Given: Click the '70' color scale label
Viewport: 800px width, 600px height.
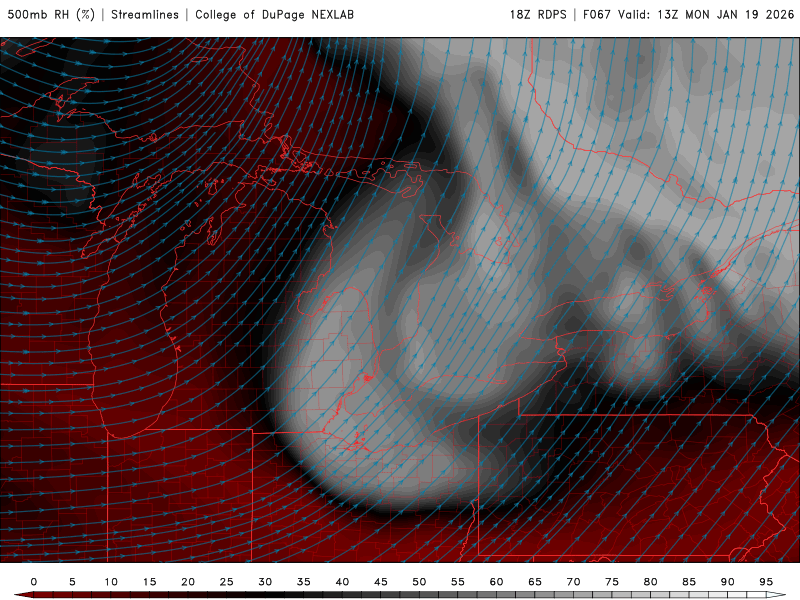Looking at the screenshot, I should coord(573,582).
